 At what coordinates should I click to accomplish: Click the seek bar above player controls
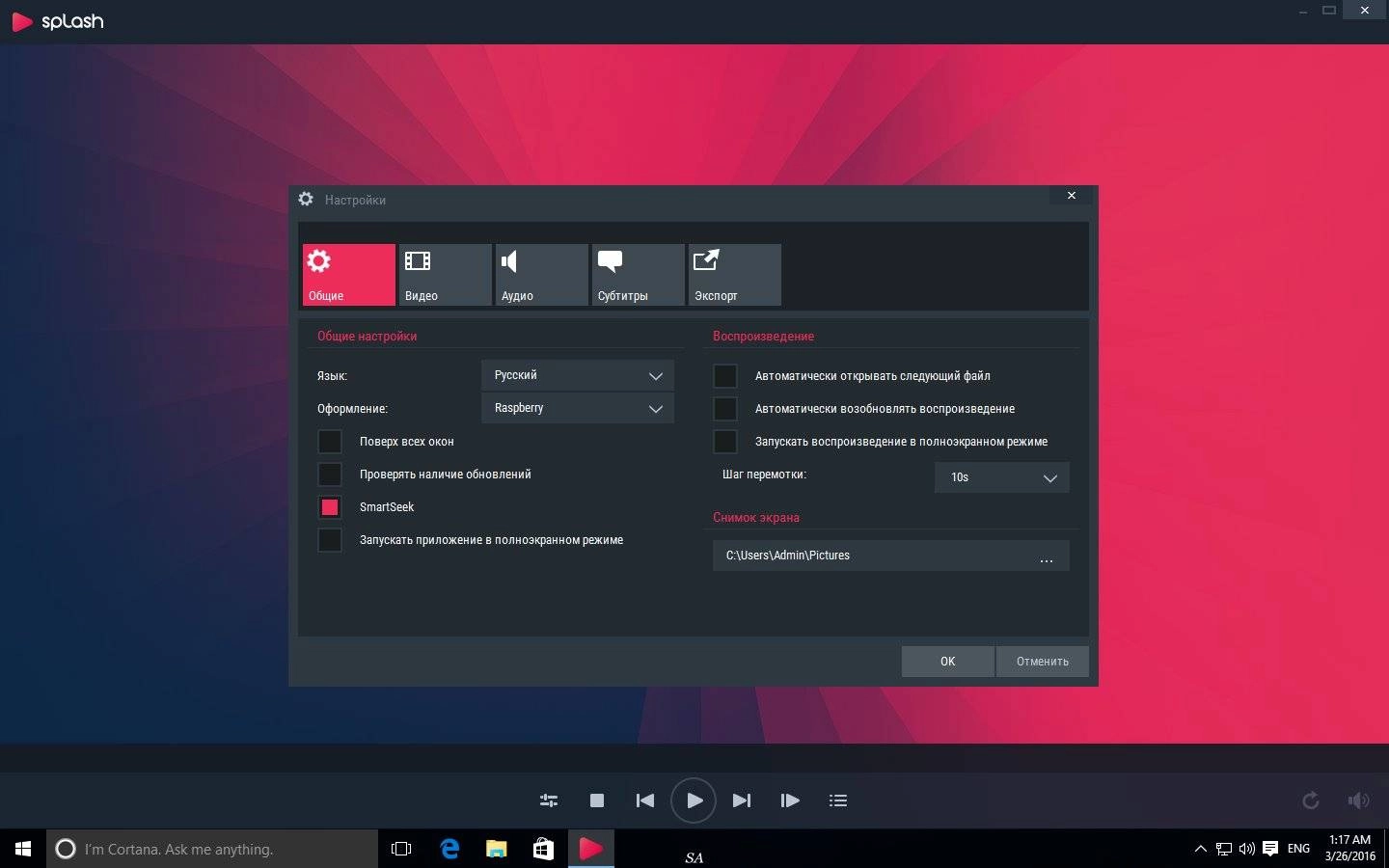click(694, 758)
